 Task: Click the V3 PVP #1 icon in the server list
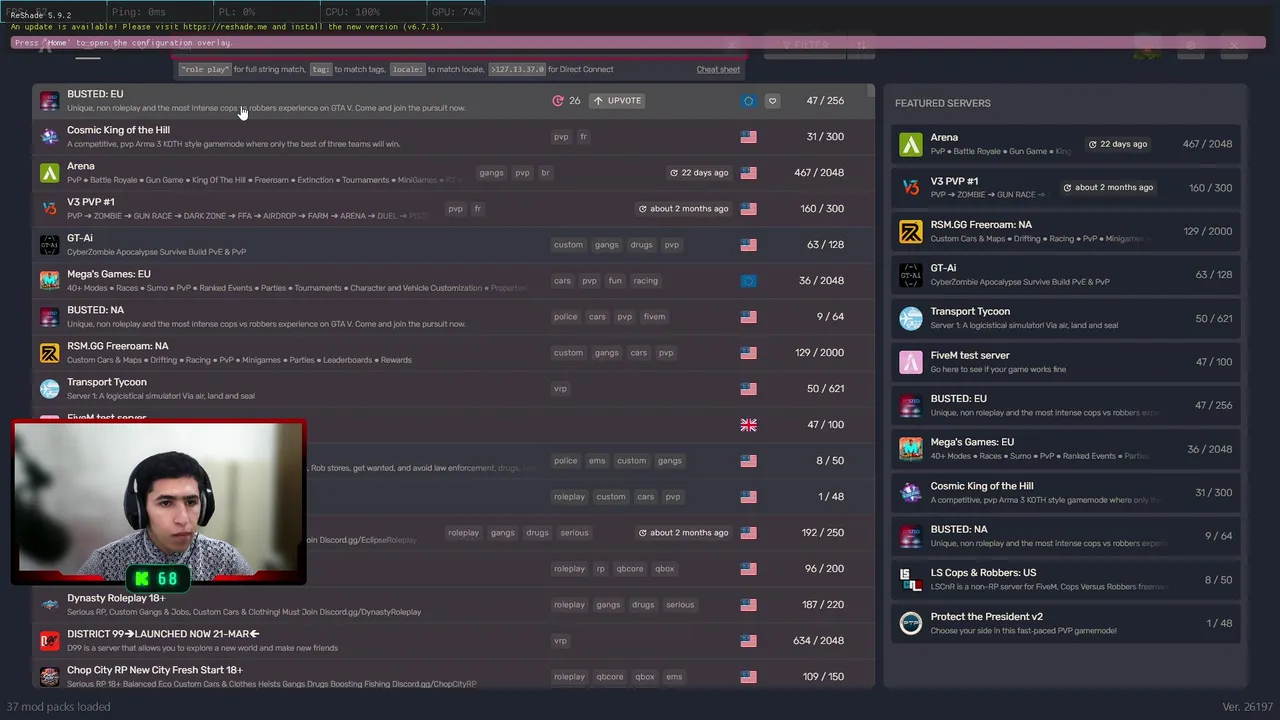(49, 209)
